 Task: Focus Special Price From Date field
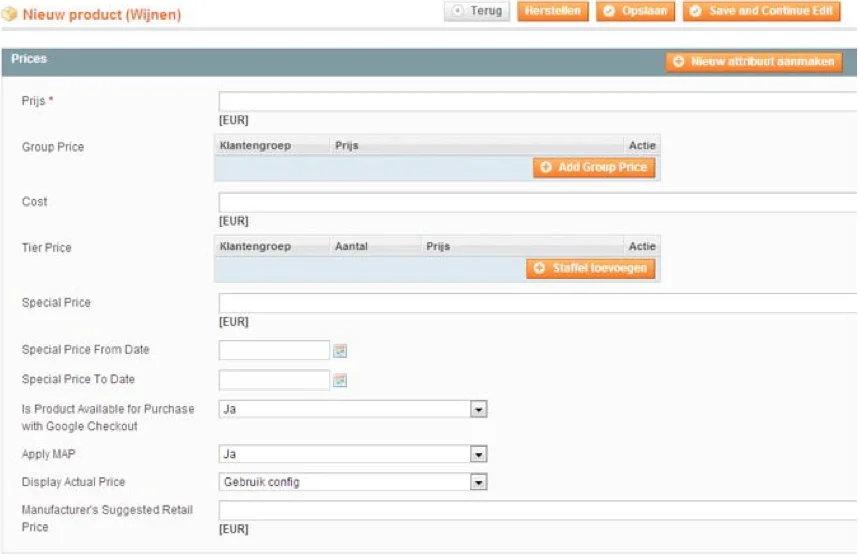pyautogui.click(x=274, y=351)
